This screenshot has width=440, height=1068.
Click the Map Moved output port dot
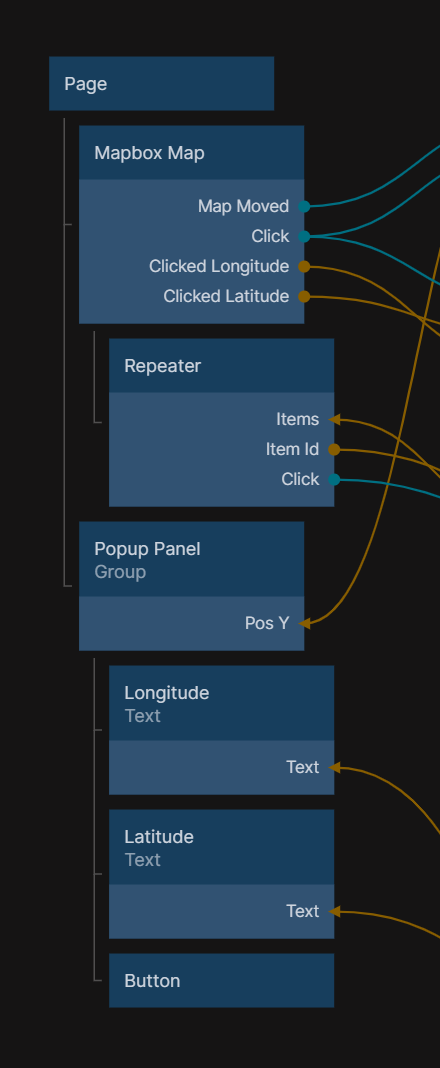pos(304,206)
